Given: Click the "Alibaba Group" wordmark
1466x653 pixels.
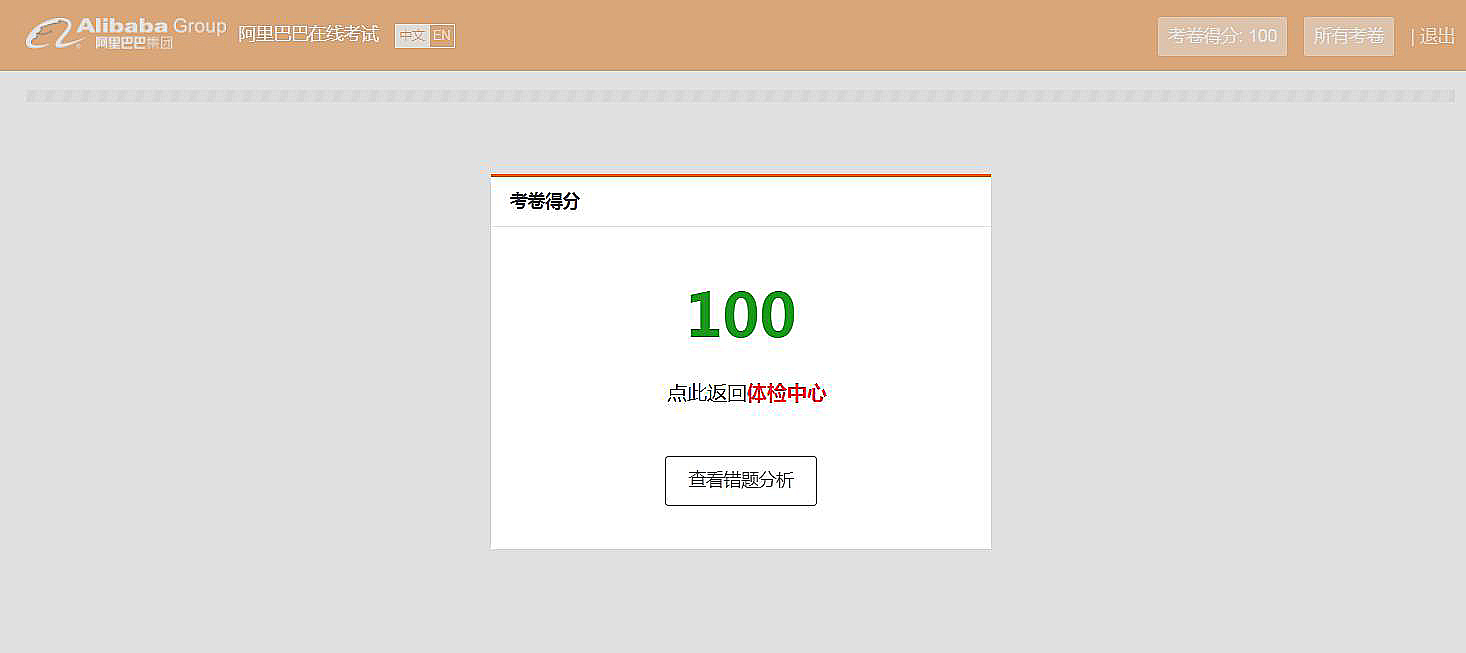Looking at the screenshot, I should (x=151, y=25).
